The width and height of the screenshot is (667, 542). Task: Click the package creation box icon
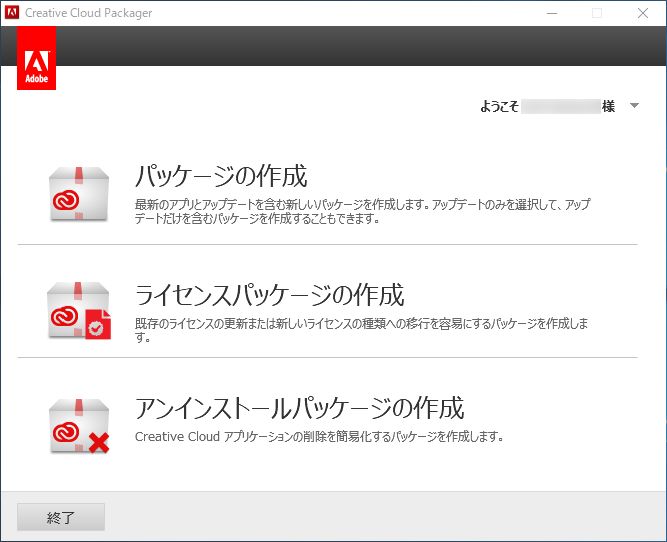click(x=79, y=194)
